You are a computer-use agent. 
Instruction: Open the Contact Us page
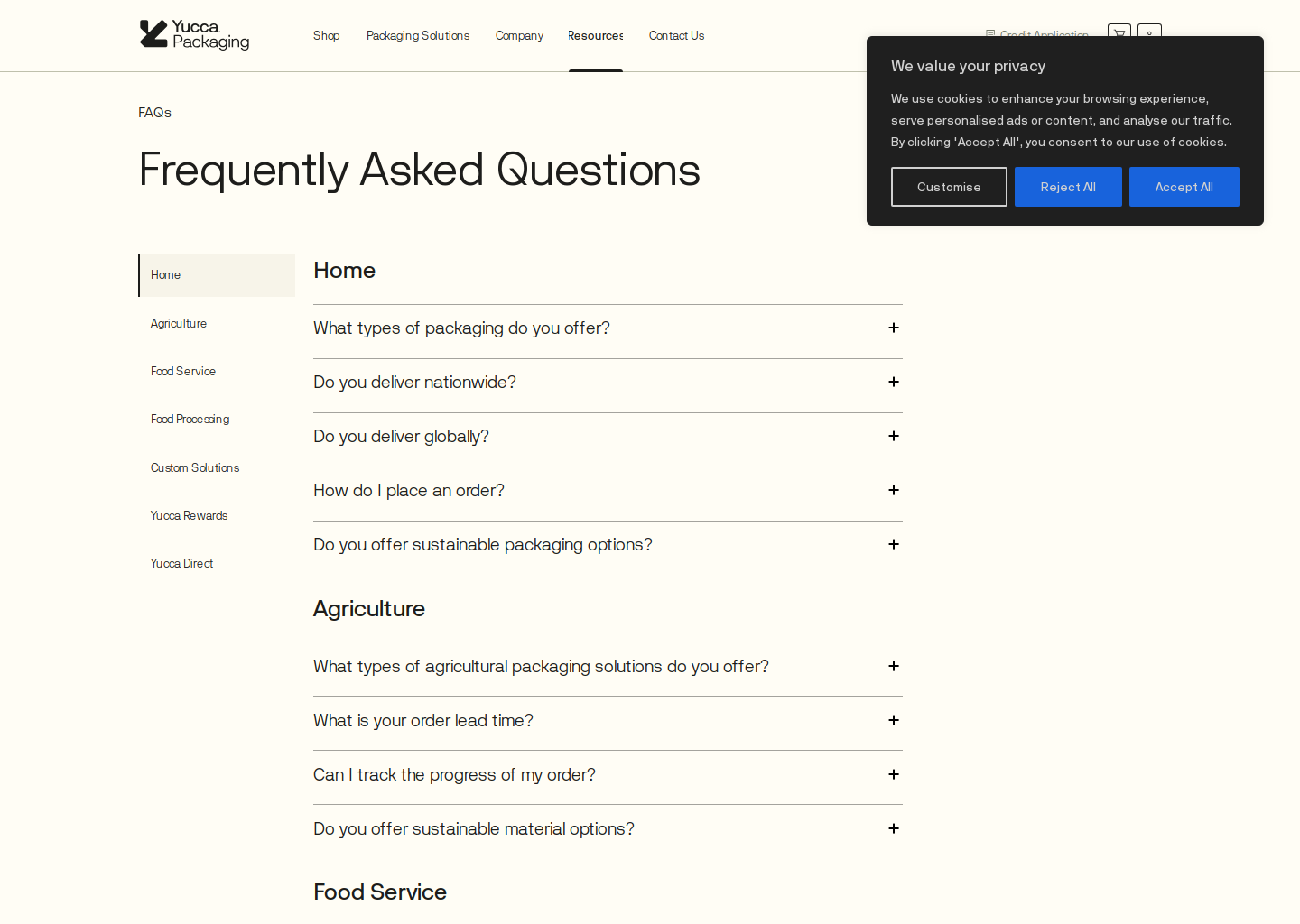pyautogui.click(x=676, y=35)
